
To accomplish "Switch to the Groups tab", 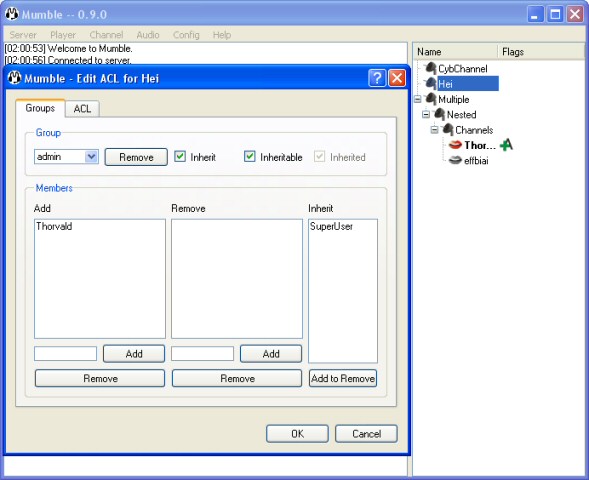I will click(x=40, y=108).
